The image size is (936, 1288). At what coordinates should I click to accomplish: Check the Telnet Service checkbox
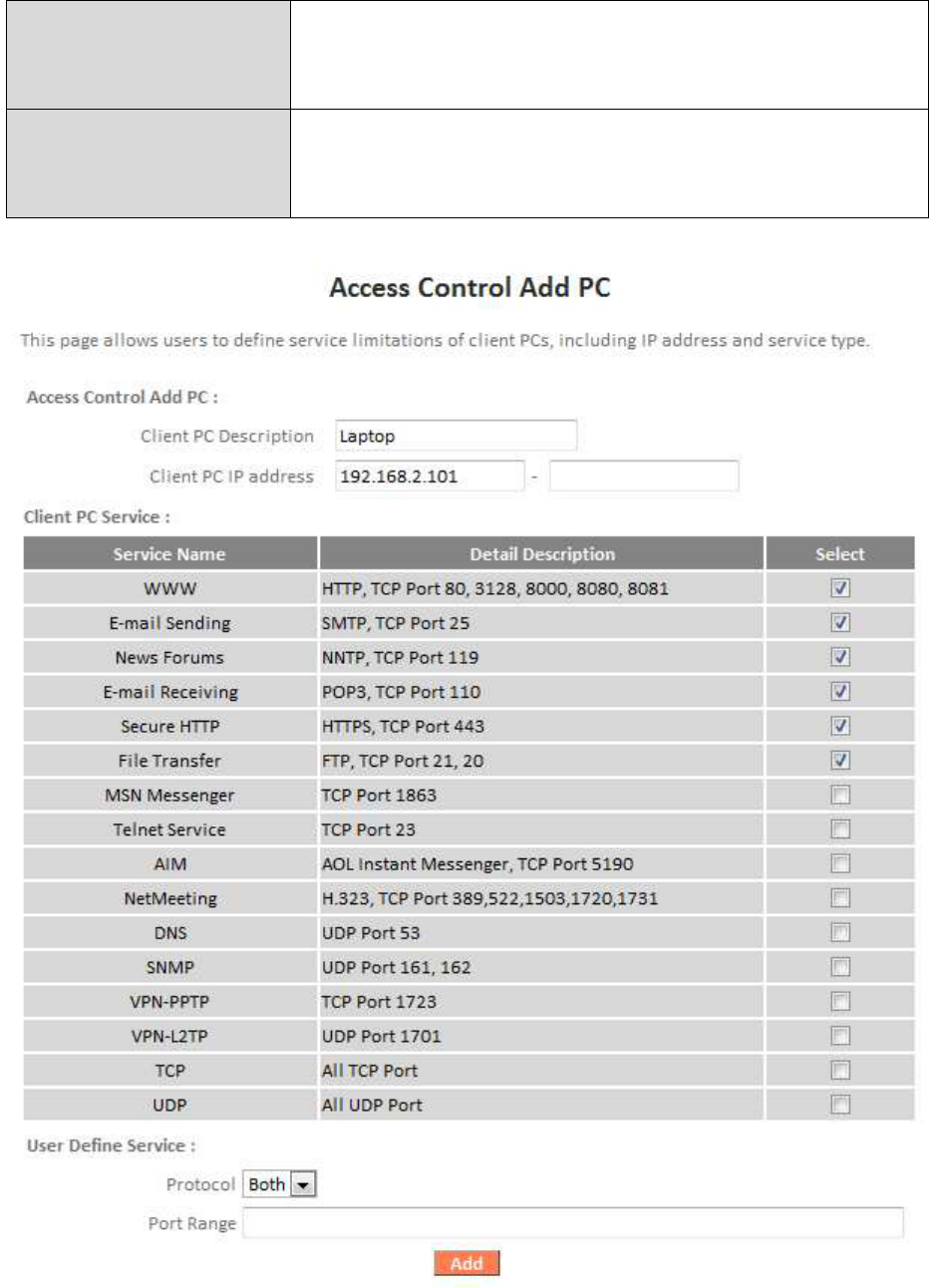(x=840, y=829)
